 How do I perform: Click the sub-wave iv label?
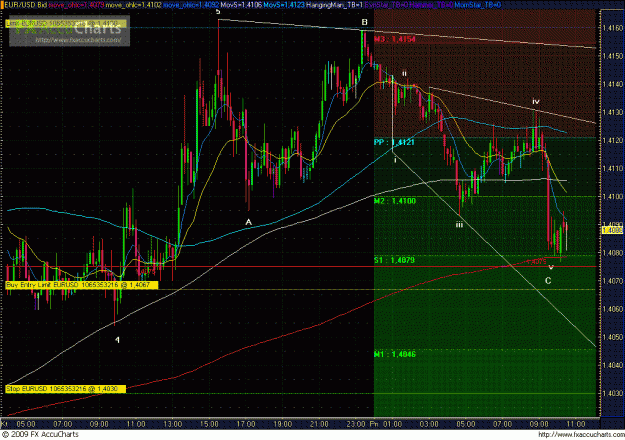coord(536,101)
